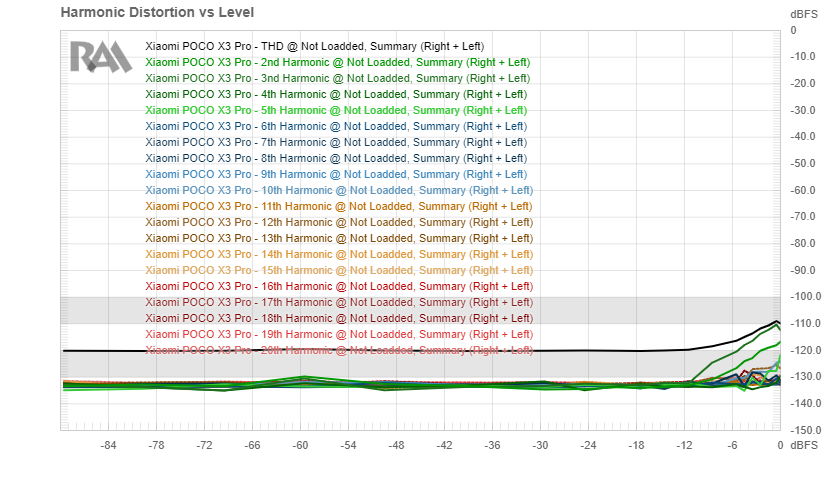The width and height of the screenshot is (840, 500).
Task: Click the Harmonic Distortion vs Level title
Action: (157, 12)
